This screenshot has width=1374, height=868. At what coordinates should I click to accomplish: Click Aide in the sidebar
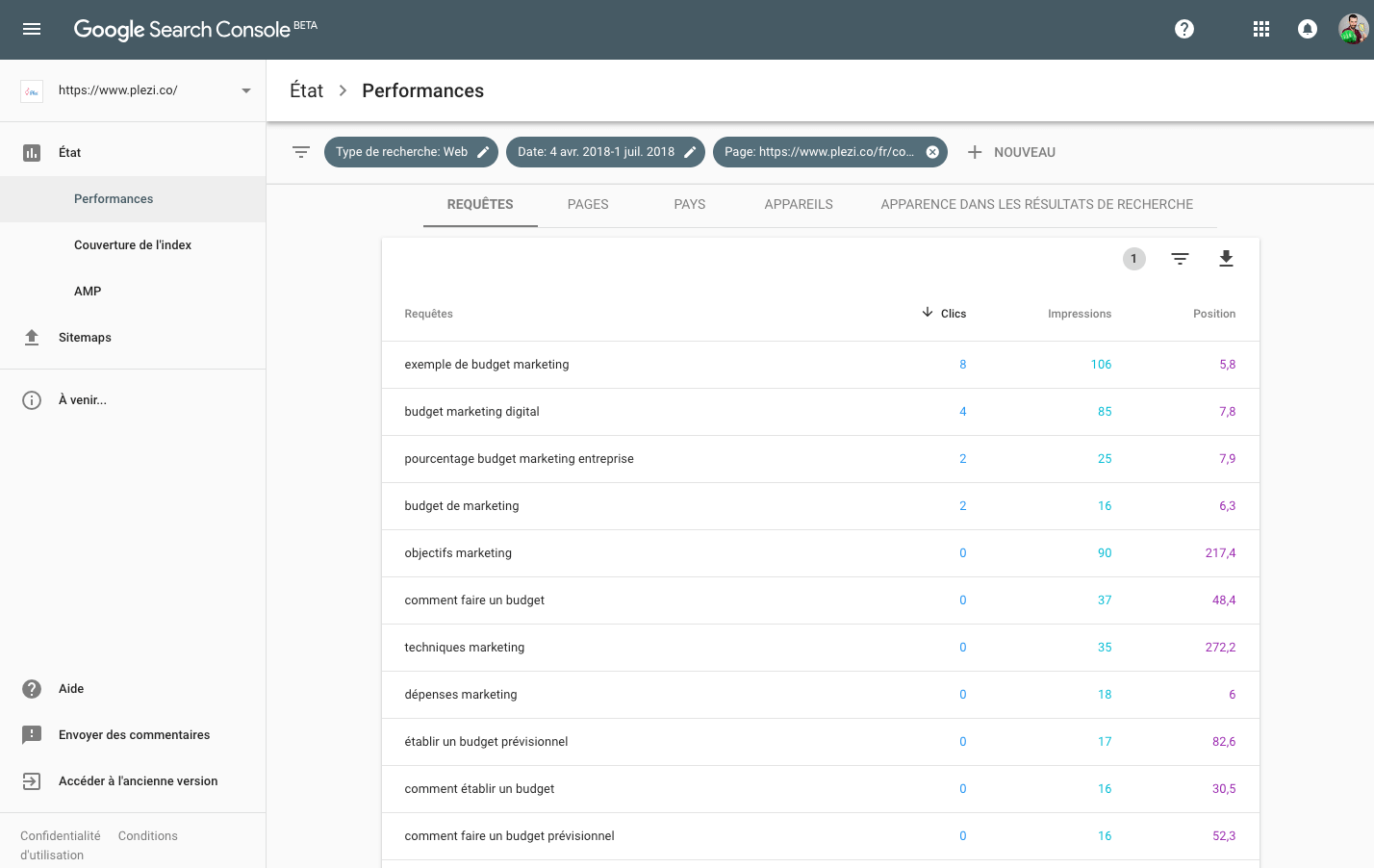pos(71,689)
